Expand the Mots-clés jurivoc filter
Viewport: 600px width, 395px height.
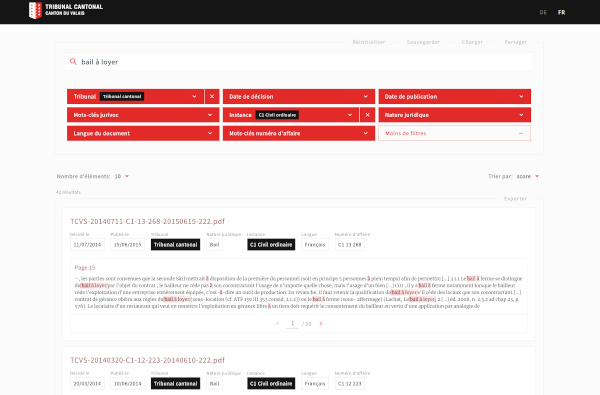pyautogui.click(x=143, y=115)
